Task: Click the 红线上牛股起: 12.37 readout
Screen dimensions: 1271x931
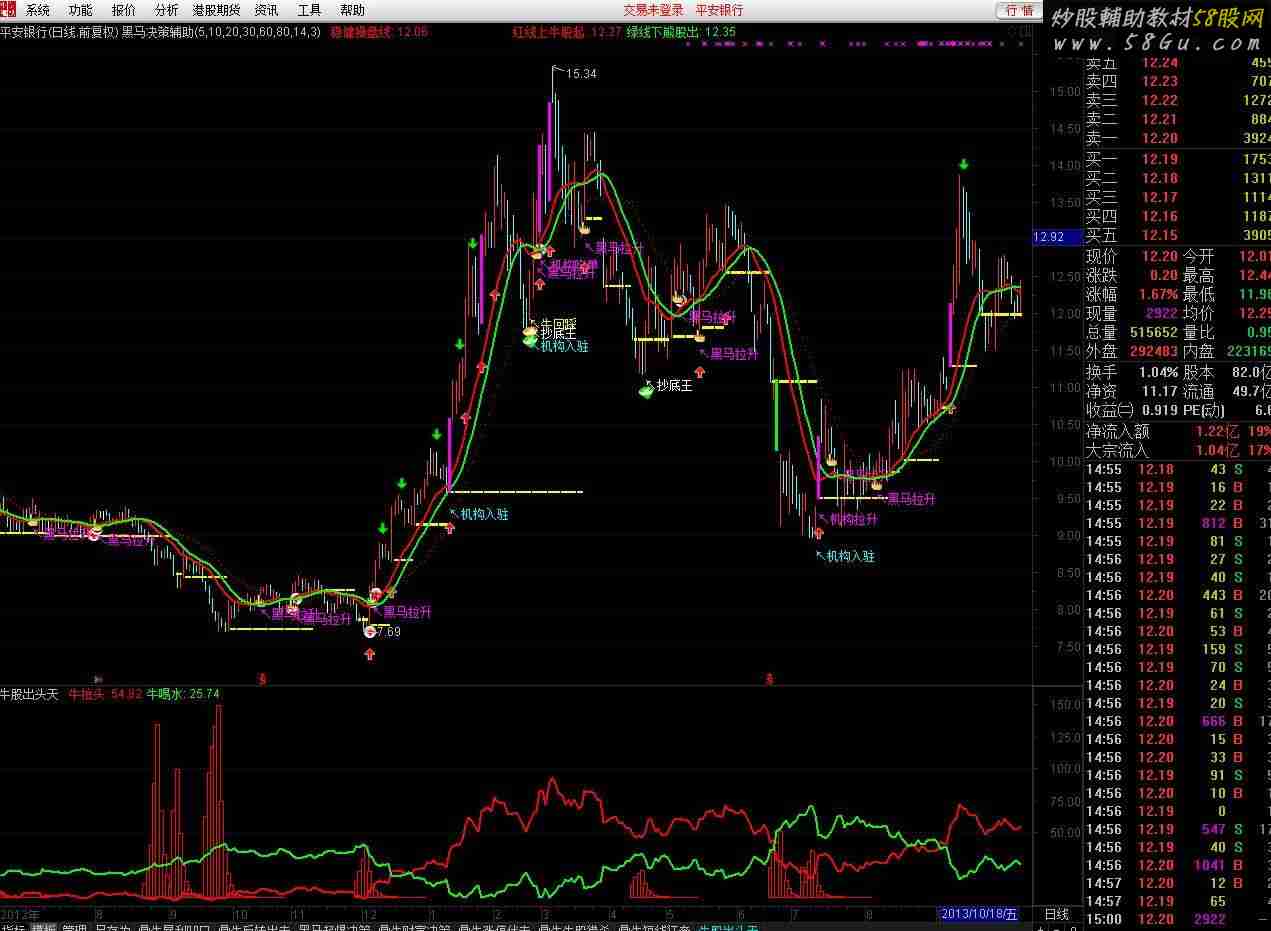Action: tap(567, 32)
